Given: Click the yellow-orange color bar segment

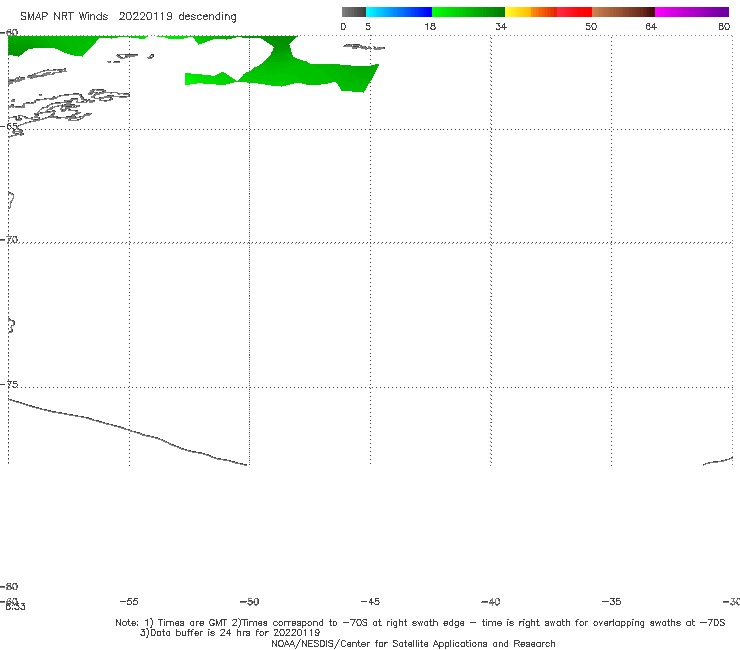Looking at the screenshot, I should [x=531, y=12].
